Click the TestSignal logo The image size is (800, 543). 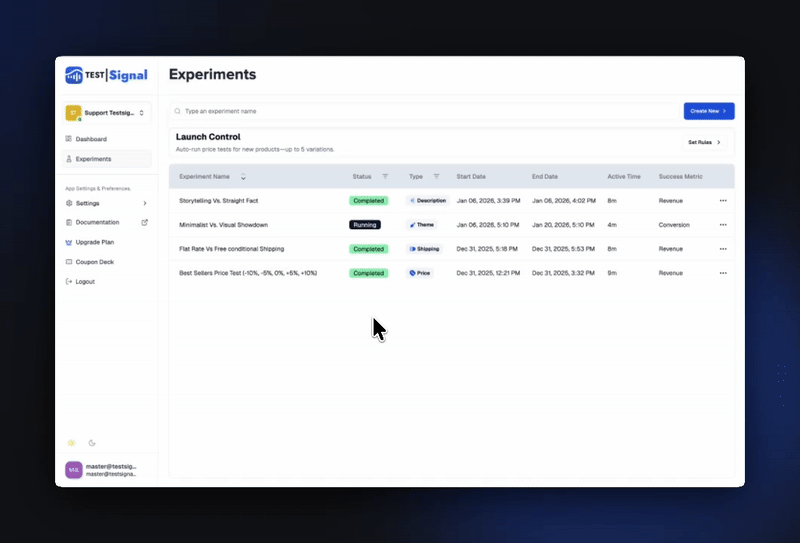click(x=106, y=75)
